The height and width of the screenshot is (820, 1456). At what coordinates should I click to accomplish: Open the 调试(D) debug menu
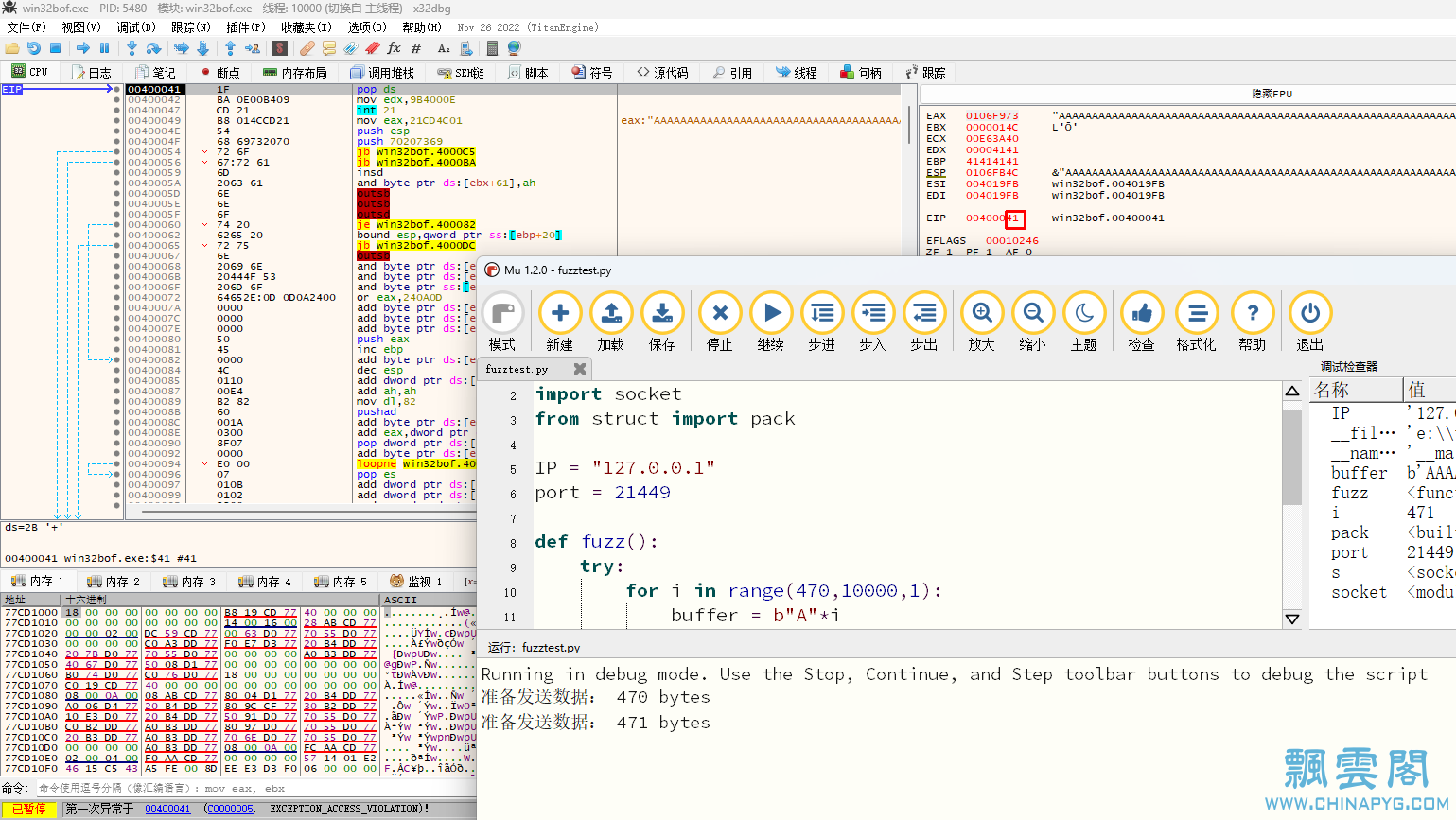(x=136, y=27)
